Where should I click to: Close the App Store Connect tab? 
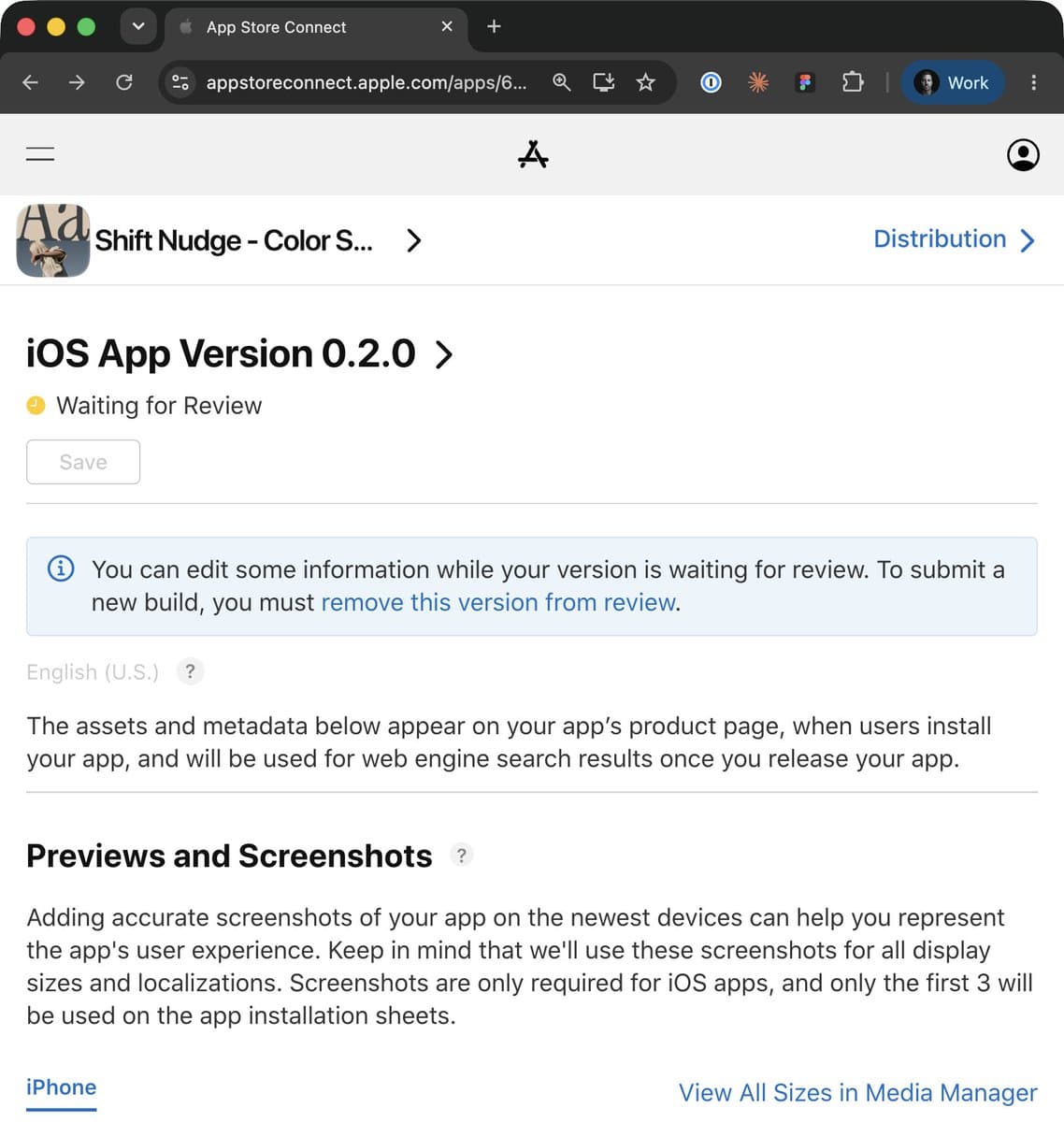click(447, 26)
